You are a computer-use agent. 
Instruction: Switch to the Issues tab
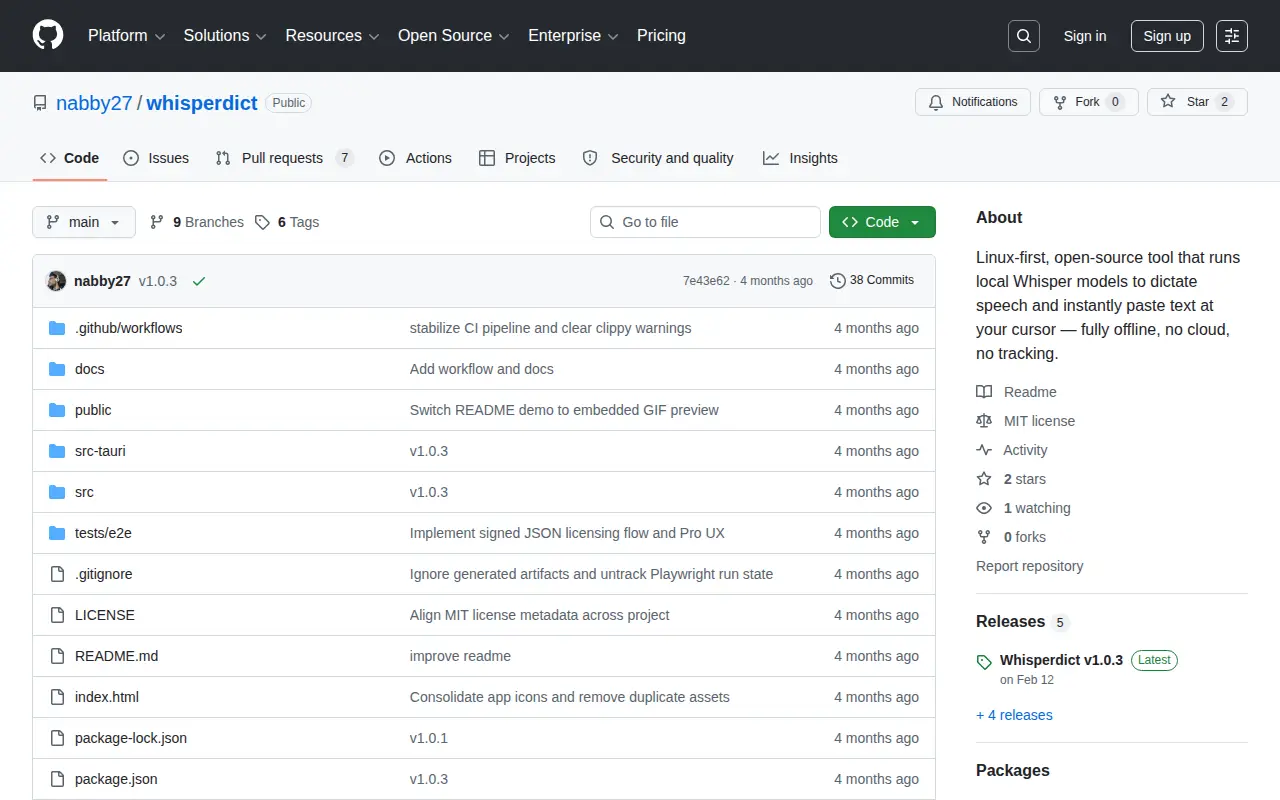pyautogui.click(x=156, y=158)
